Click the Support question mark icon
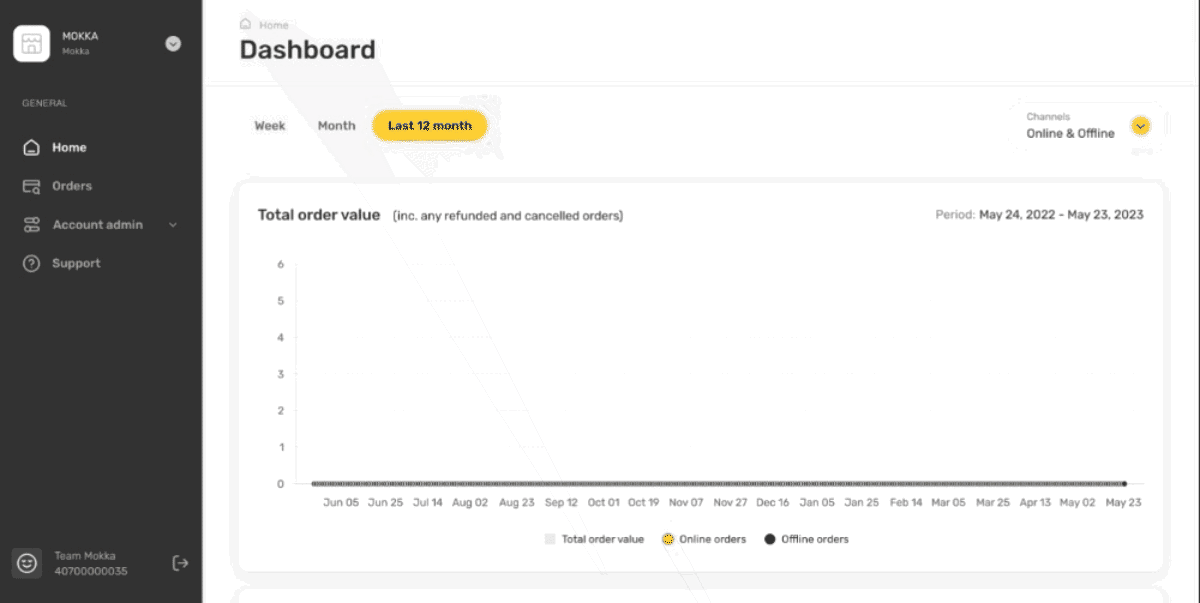The height and width of the screenshot is (603, 1200). pos(32,264)
